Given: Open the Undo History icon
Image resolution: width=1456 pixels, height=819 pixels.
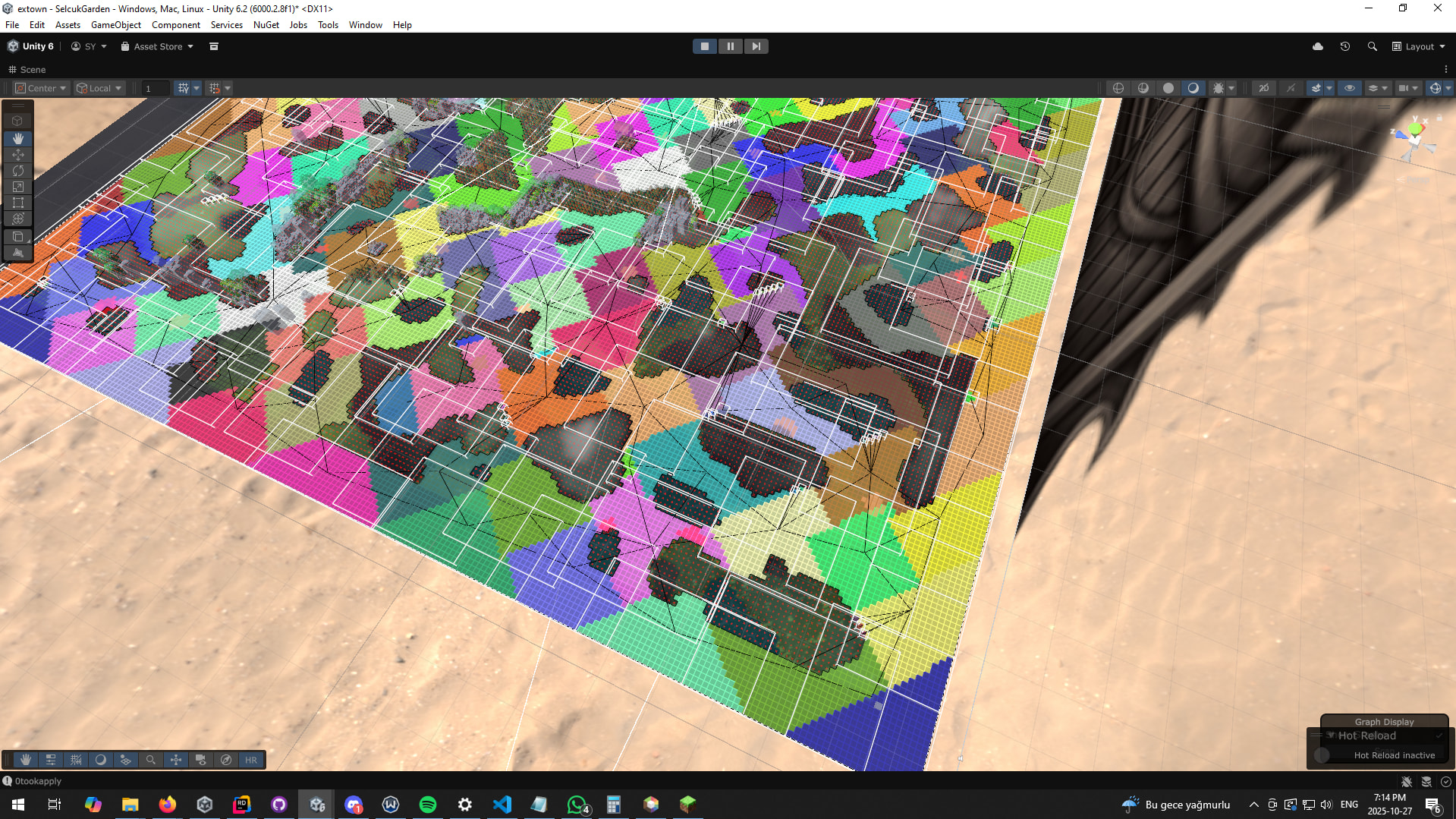Looking at the screenshot, I should coord(1344,46).
